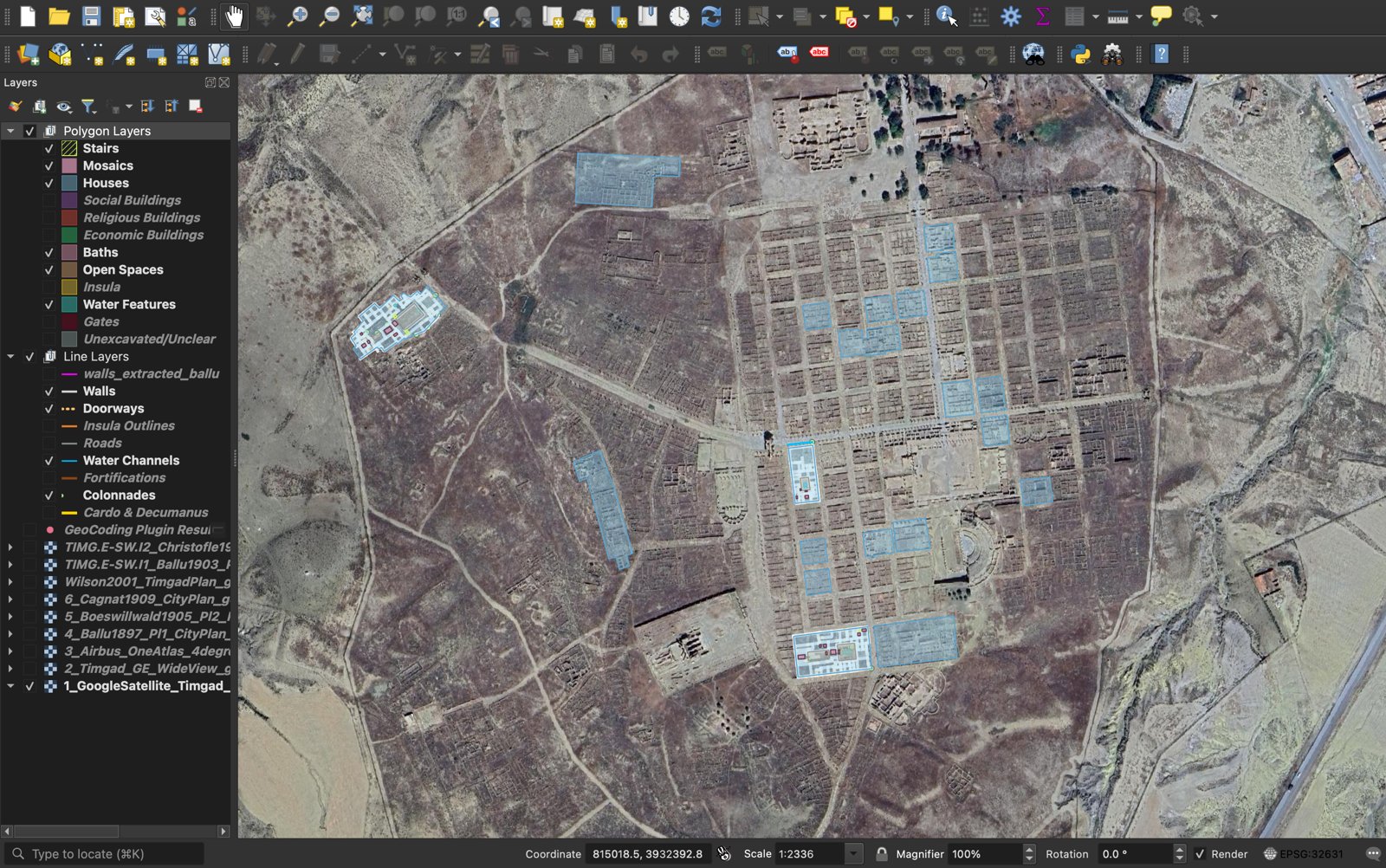This screenshot has width=1386, height=868.
Task: Click the New Temporary Scratch Layer icon
Action: tap(156, 55)
